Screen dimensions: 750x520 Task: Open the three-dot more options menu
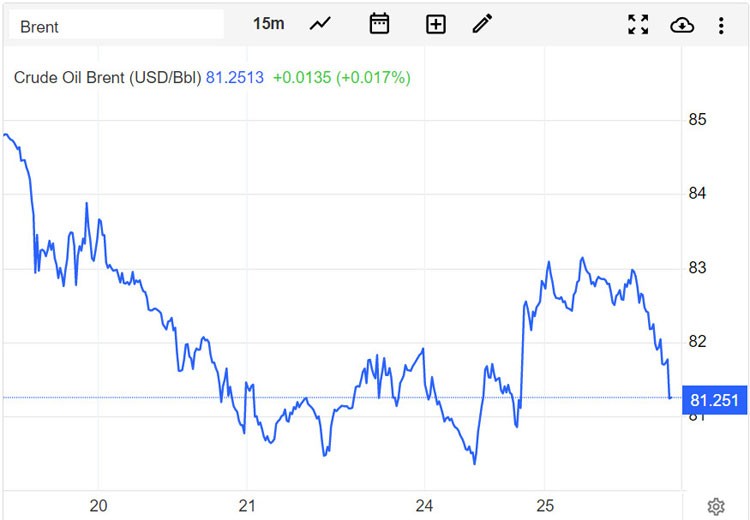[721, 25]
